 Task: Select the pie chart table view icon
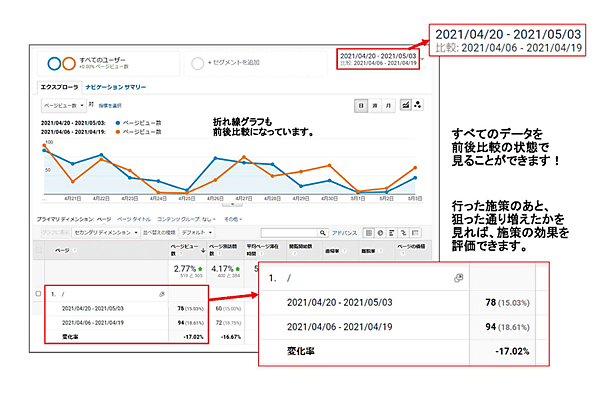point(378,231)
